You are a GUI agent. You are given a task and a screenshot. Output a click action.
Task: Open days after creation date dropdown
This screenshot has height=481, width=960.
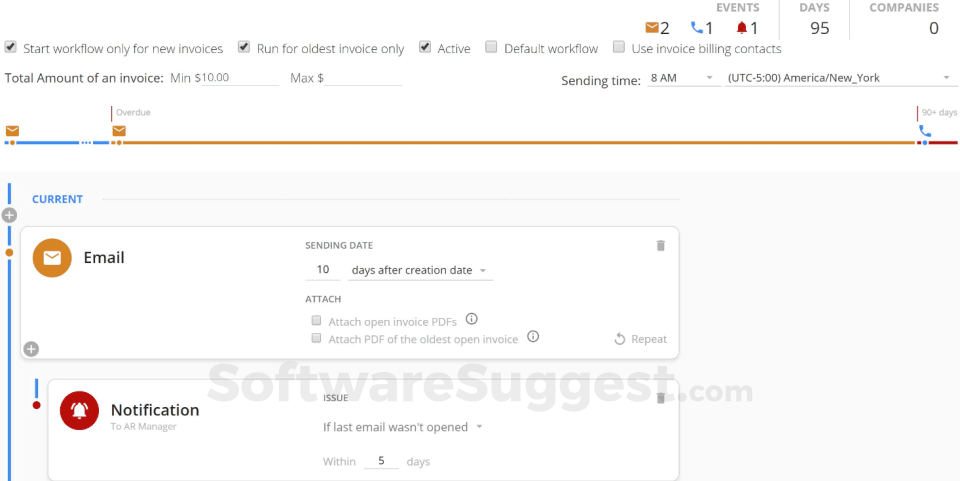tap(419, 271)
